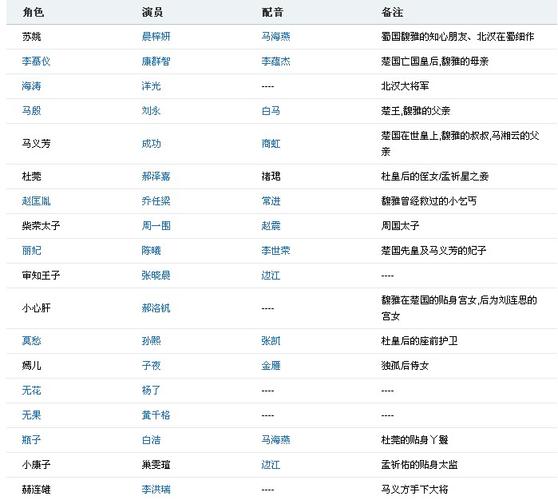Image resolution: width=558 pixels, height=500 pixels.
Task: Open the 无果 character link
Action: point(31,415)
